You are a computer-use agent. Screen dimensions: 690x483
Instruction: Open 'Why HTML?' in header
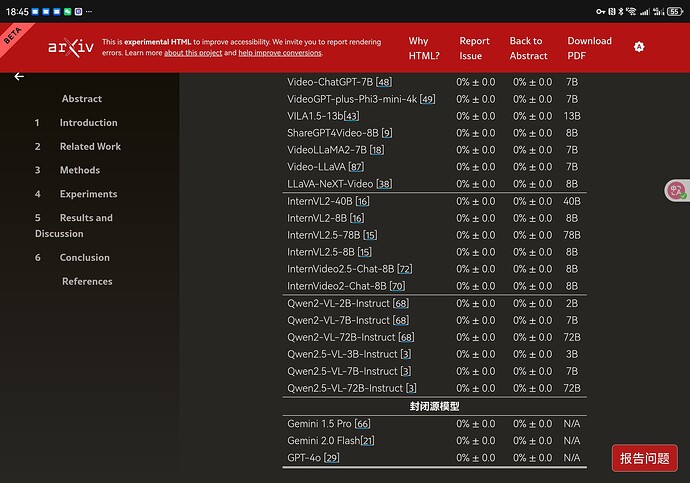click(423, 48)
